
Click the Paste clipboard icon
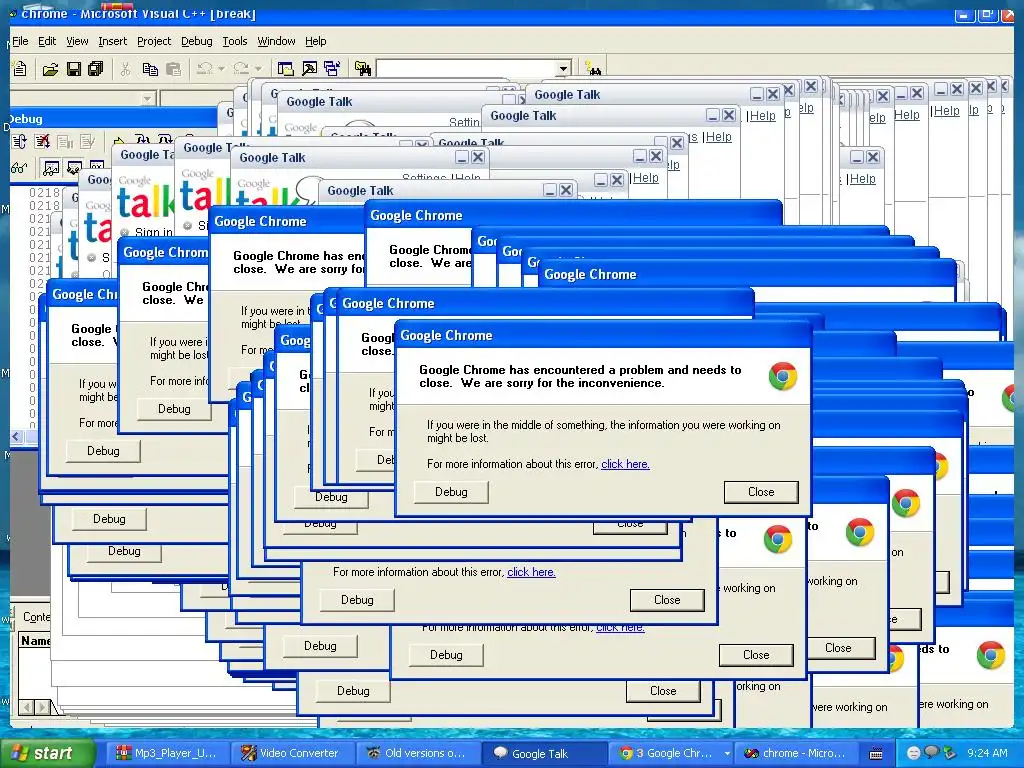[174, 69]
